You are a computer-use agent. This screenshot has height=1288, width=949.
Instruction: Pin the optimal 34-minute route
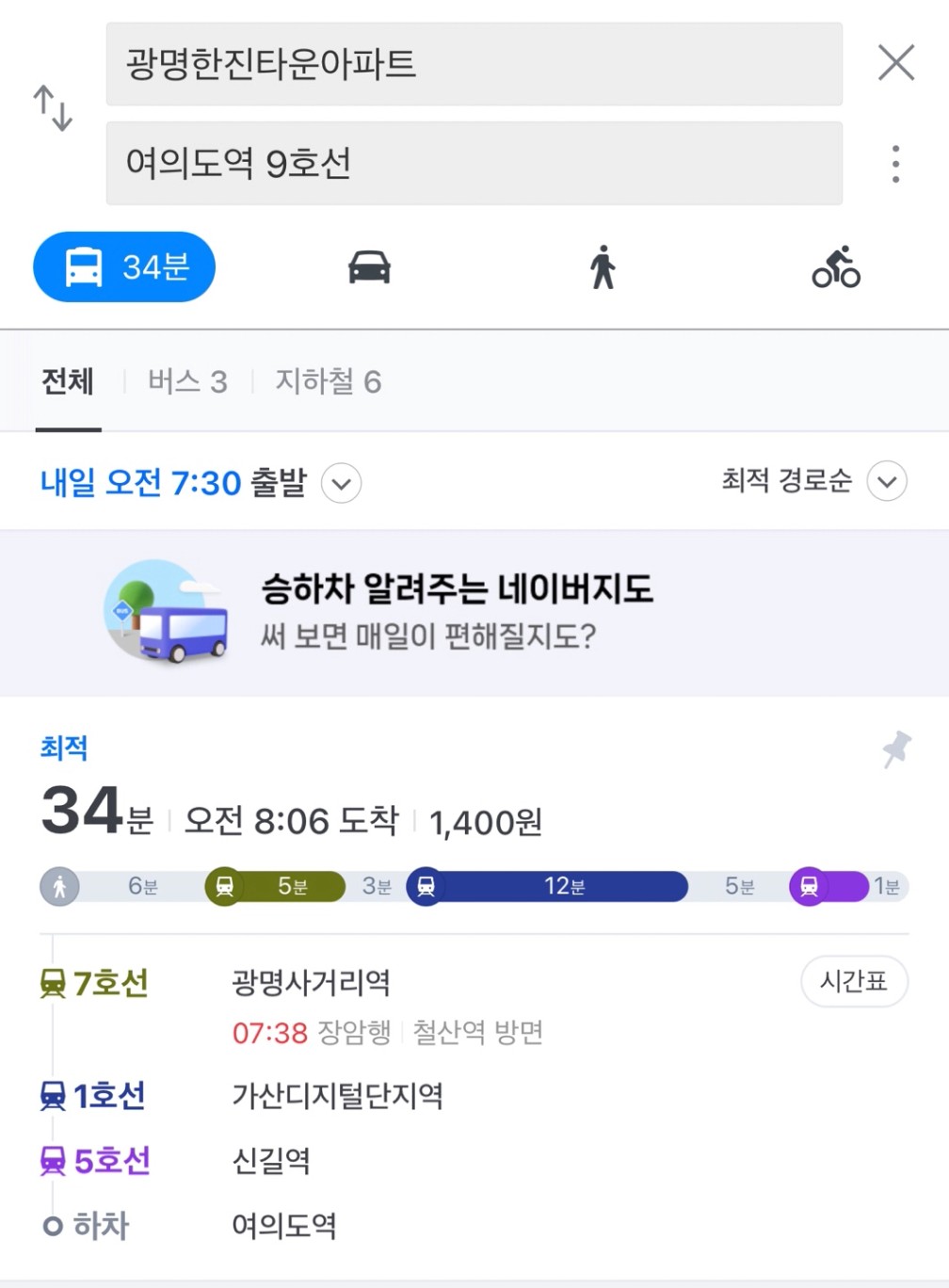click(x=895, y=749)
